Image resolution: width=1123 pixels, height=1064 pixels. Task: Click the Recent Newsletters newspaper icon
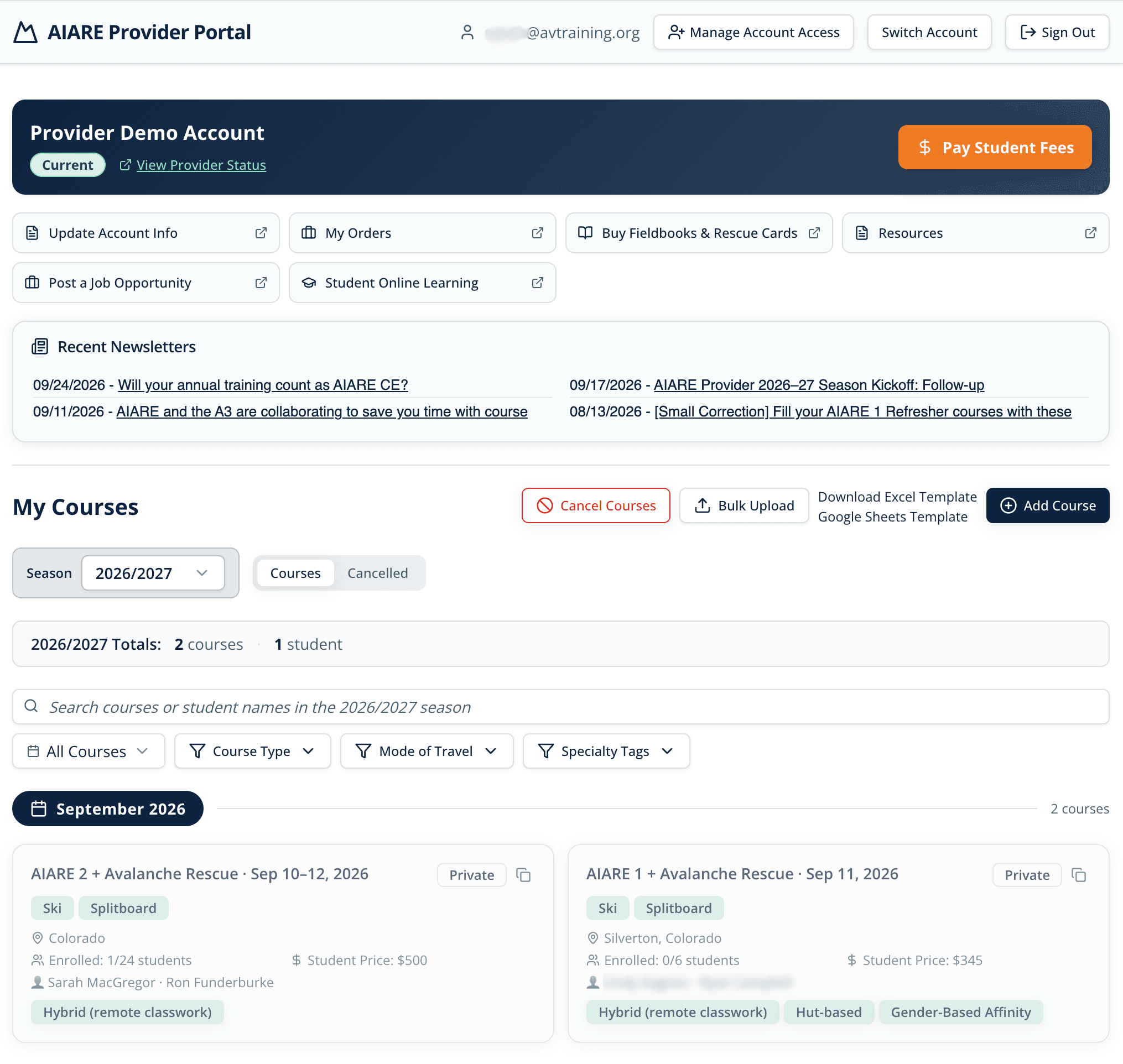click(x=40, y=347)
